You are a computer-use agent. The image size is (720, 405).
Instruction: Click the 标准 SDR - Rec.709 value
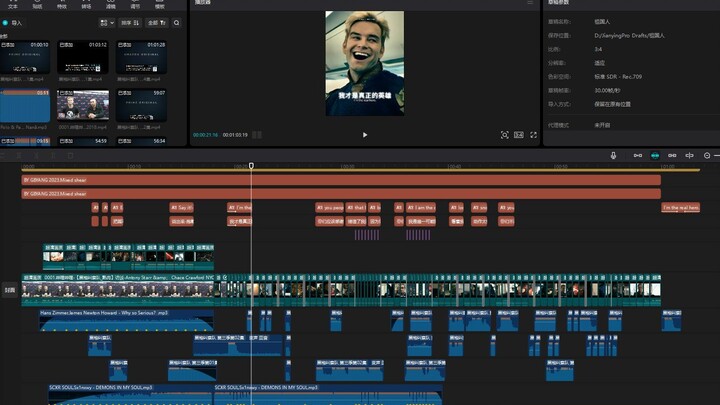point(618,77)
